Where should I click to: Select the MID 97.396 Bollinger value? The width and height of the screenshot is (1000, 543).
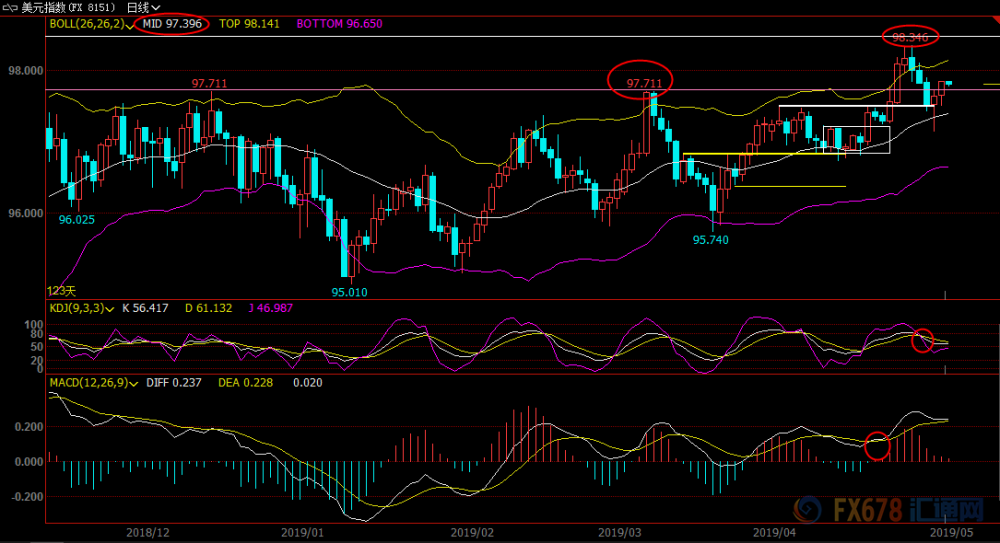coord(172,24)
